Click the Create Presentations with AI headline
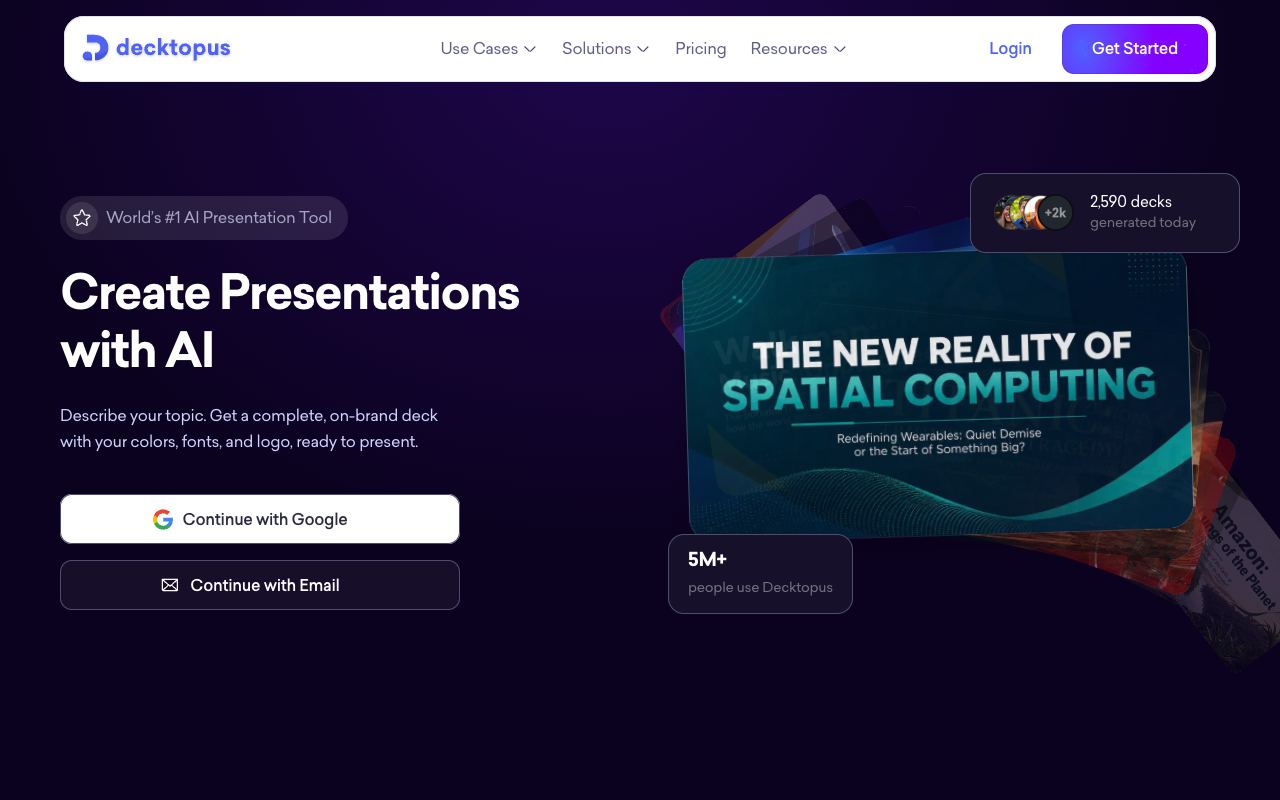 point(290,321)
